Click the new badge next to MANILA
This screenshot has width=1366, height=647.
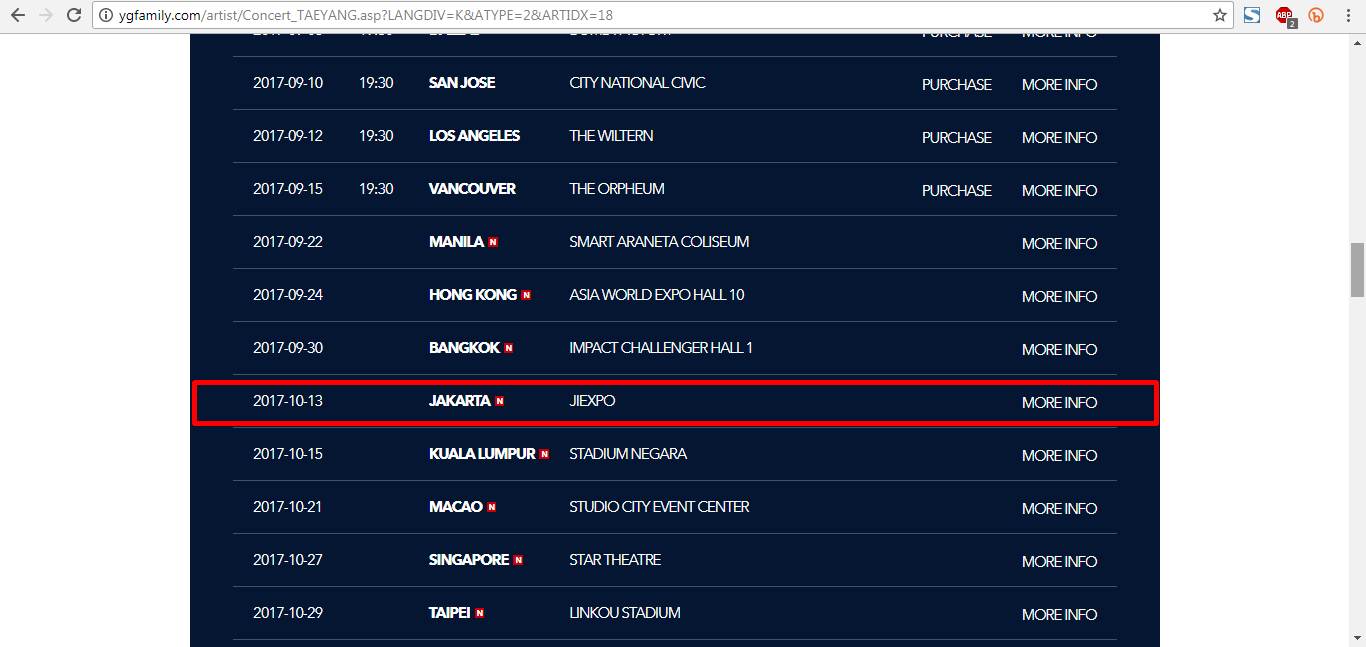[x=493, y=242]
